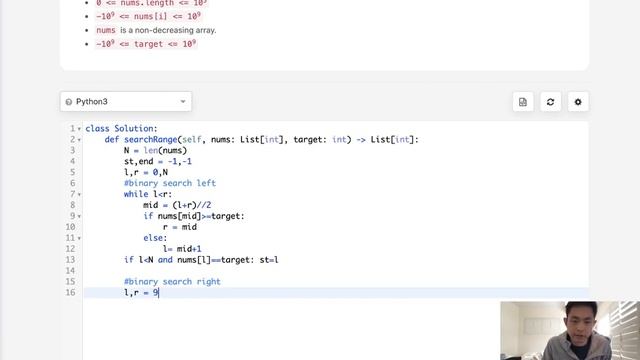Collapse the if block fold arrow on line 9

coord(79,216)
